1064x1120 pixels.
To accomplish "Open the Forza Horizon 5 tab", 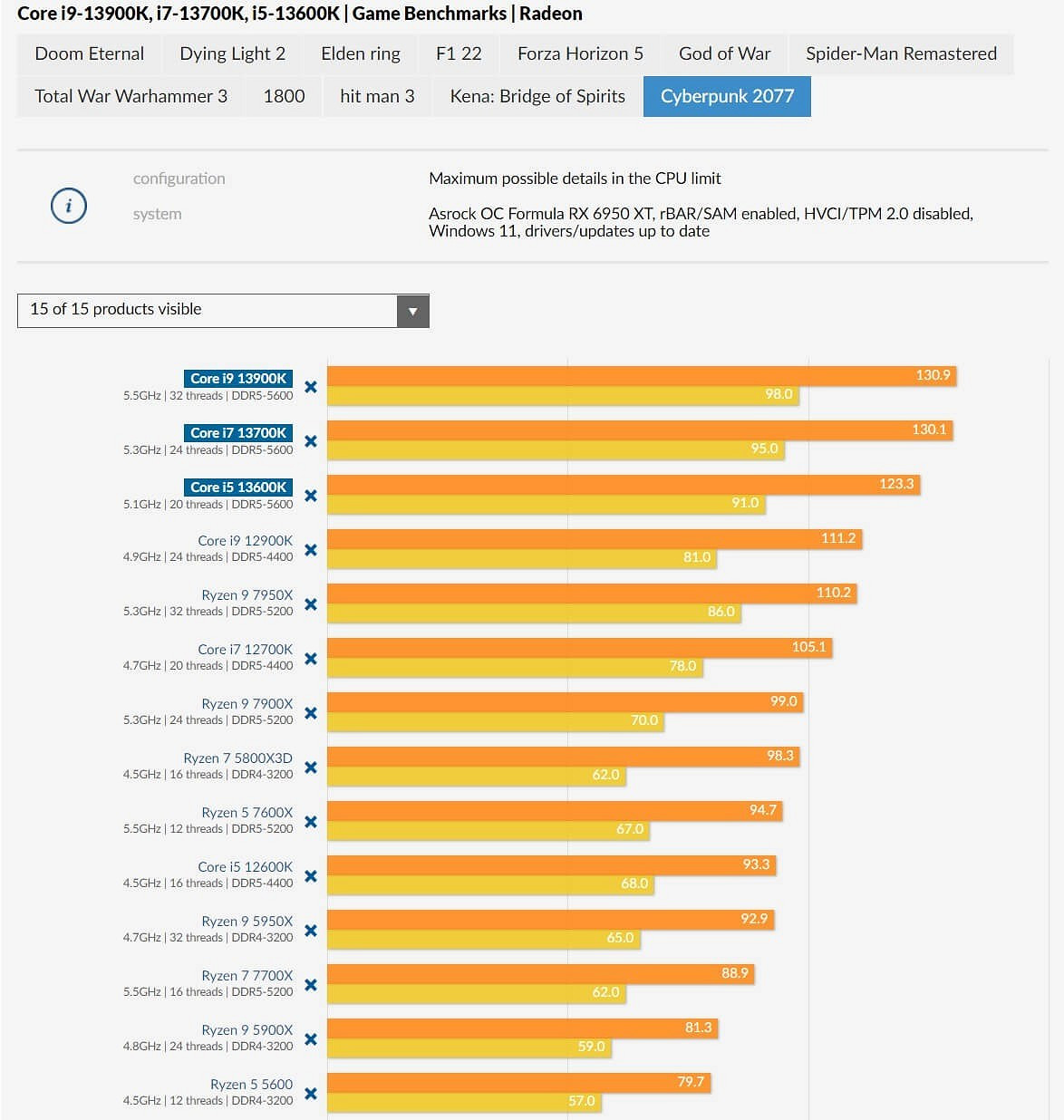I will [x=580, y=54].
